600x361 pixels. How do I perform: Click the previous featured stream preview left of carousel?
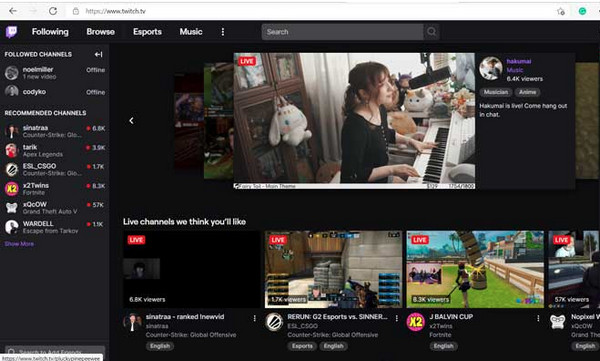click(x=218, y=121)
